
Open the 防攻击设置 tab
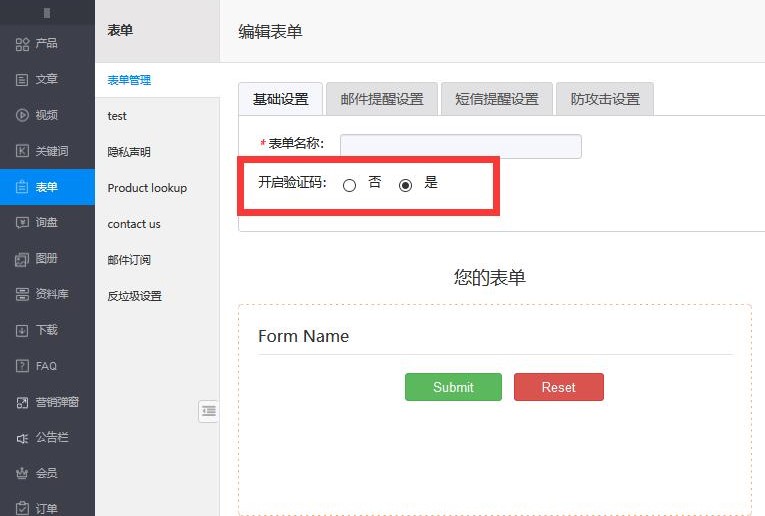pyautogui.click(x=604, y=99)
